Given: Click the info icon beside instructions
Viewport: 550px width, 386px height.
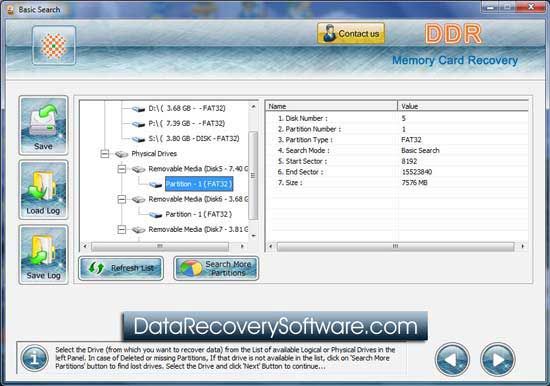Looking at the screenshot, I should (34, 359).
